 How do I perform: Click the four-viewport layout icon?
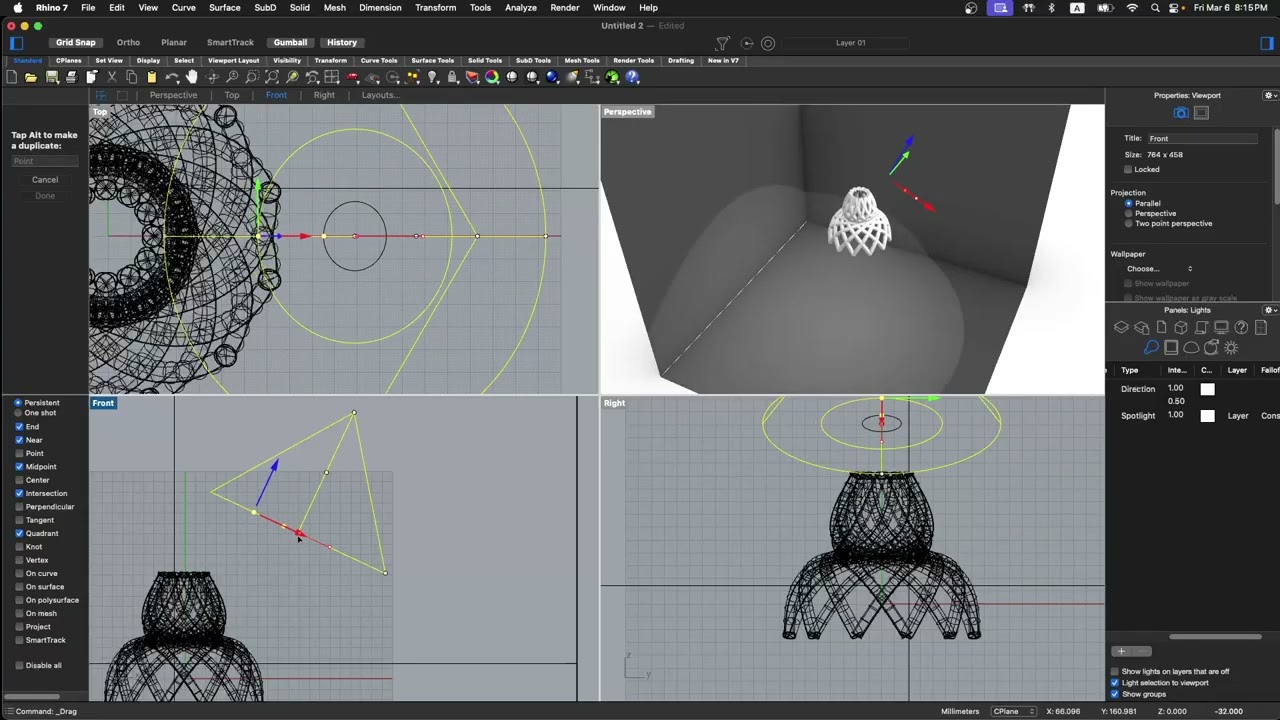pos(332,77)
